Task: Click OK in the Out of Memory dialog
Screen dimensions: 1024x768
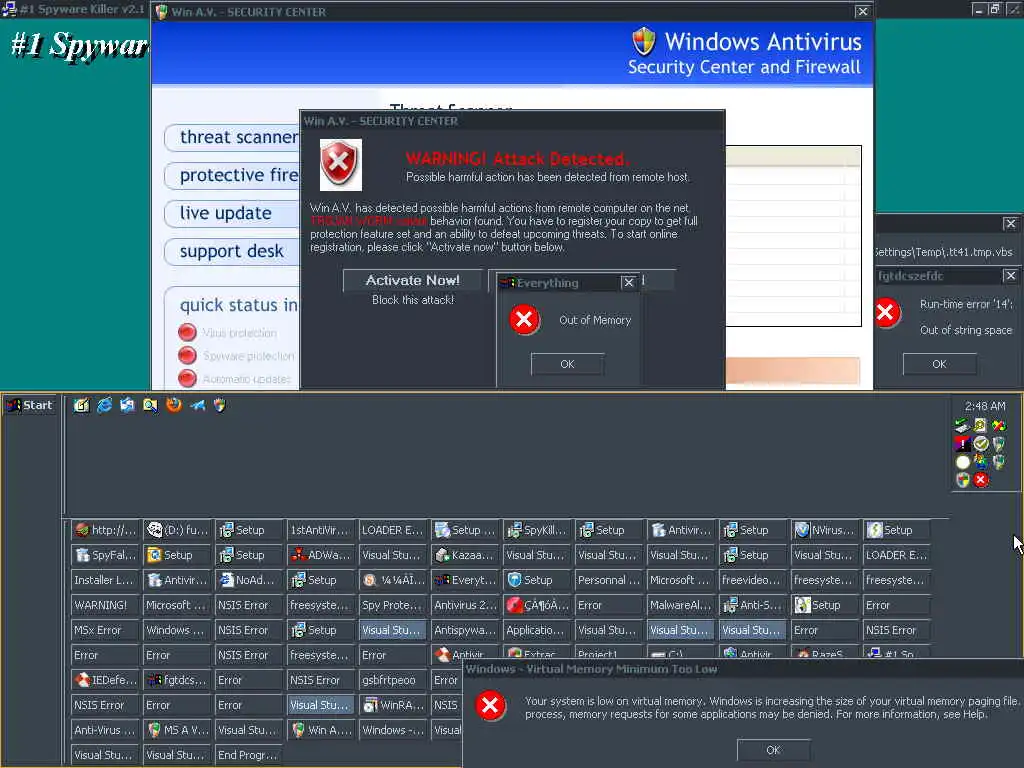Action: tap(568, 364)
